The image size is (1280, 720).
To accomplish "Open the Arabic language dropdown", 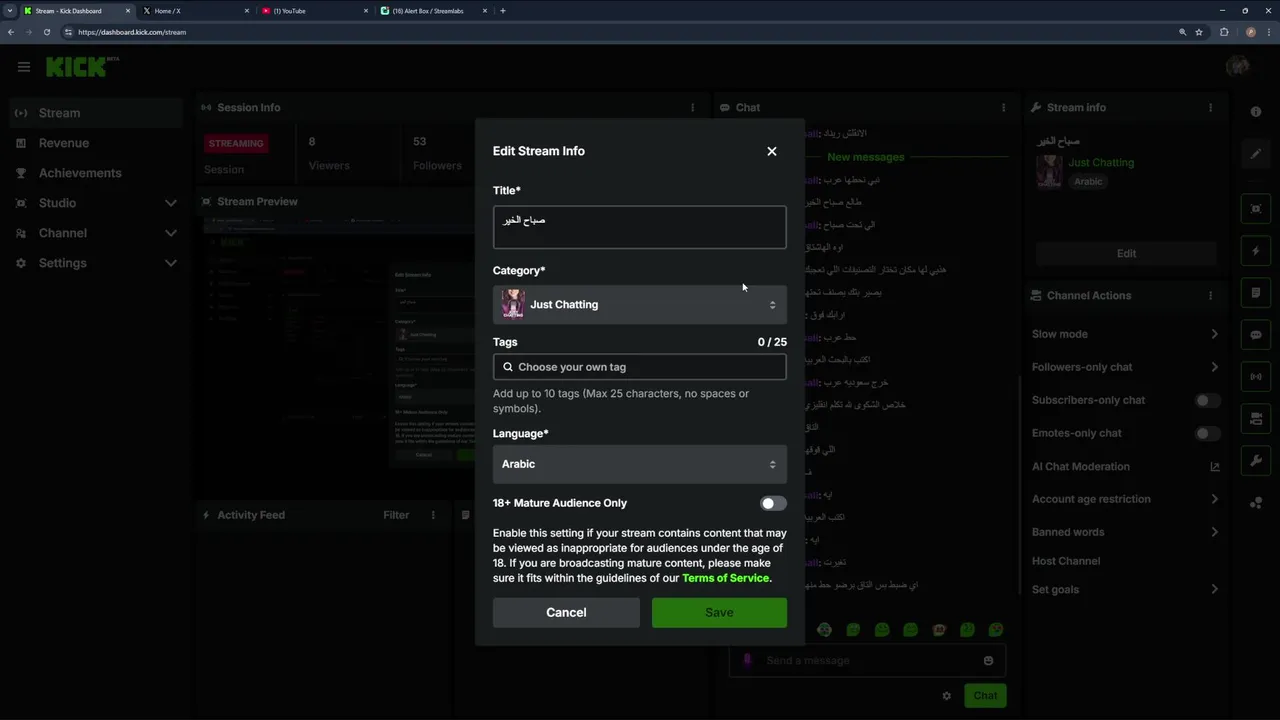I will click(639, 464).
